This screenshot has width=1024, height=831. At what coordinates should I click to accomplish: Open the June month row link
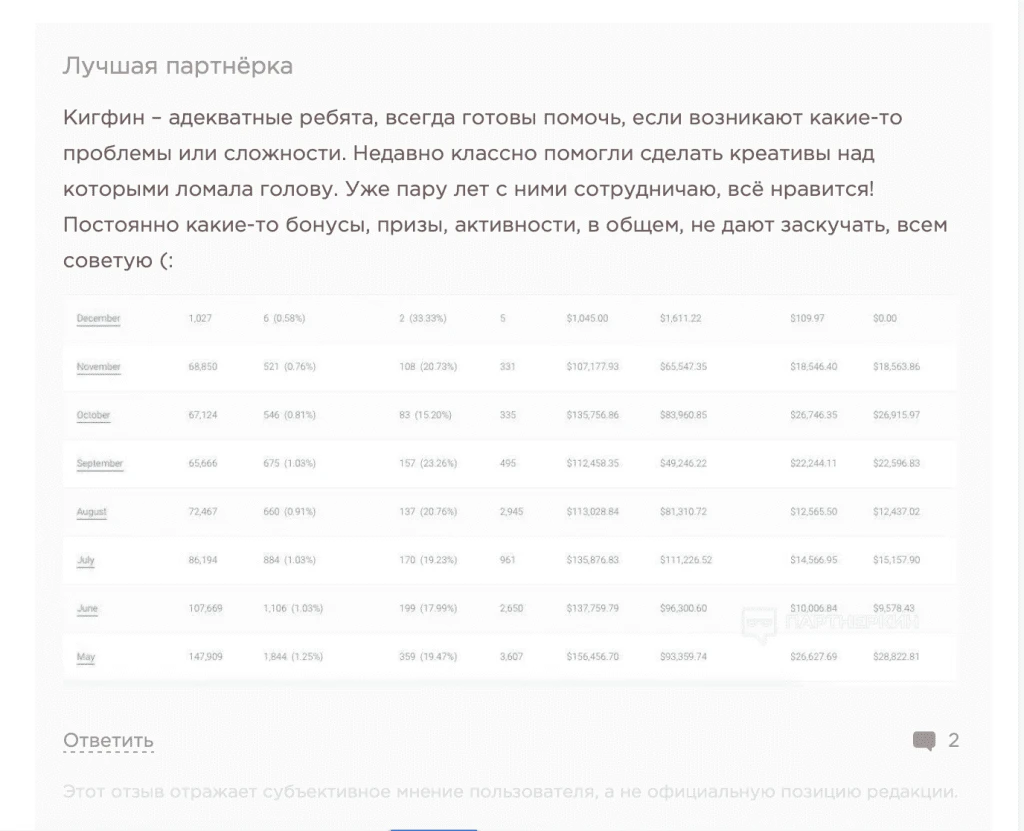[x=87, y=608]
